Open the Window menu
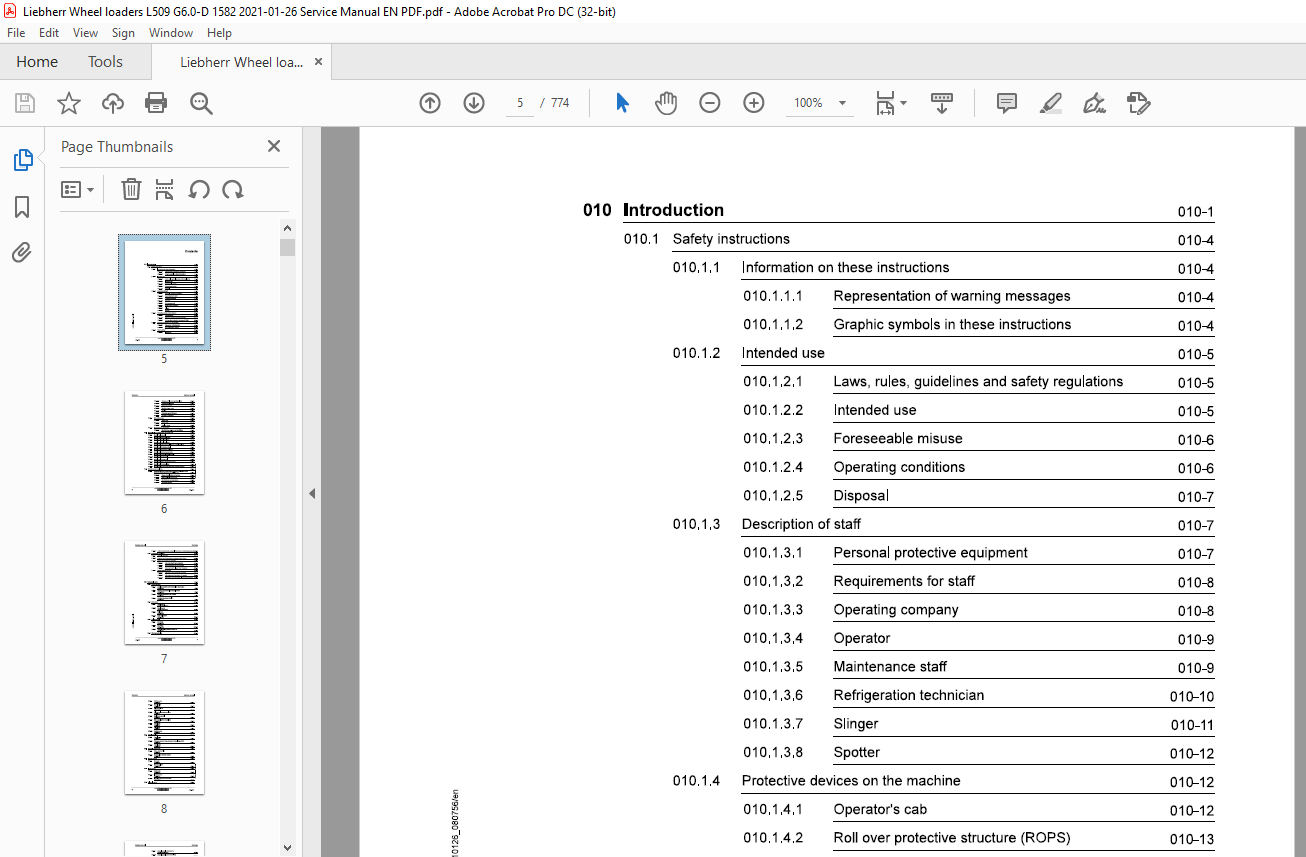This screenshot has height=857, width=1306. click(171, 33)
